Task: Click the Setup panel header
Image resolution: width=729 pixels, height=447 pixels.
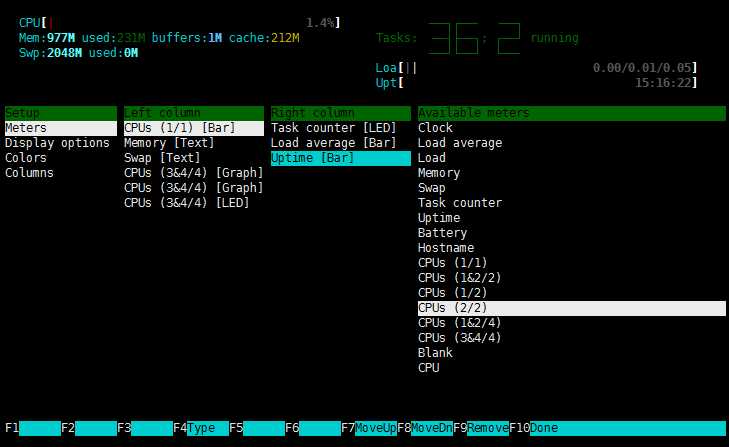Action: click(x=61, y=113)
